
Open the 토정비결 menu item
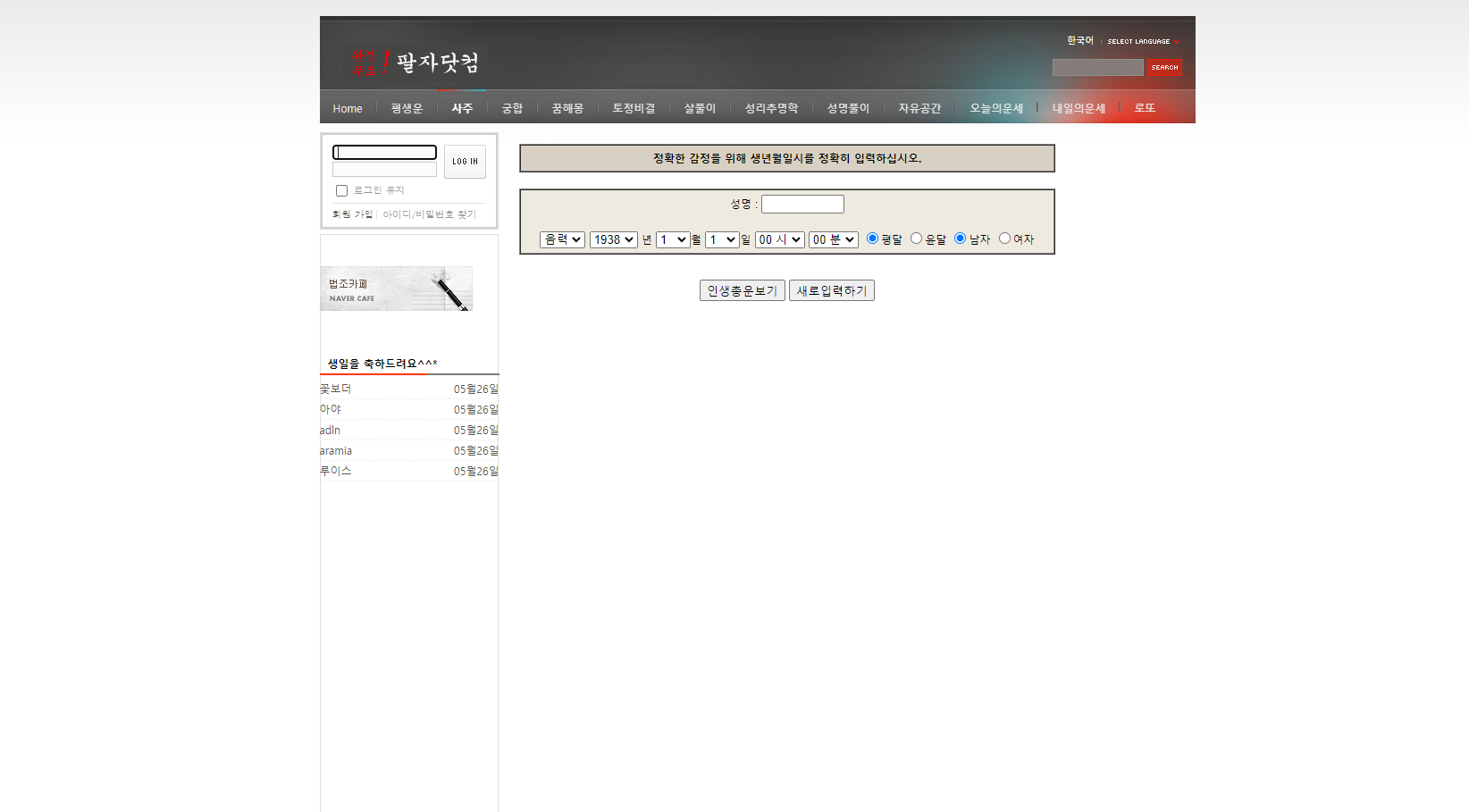634,108
